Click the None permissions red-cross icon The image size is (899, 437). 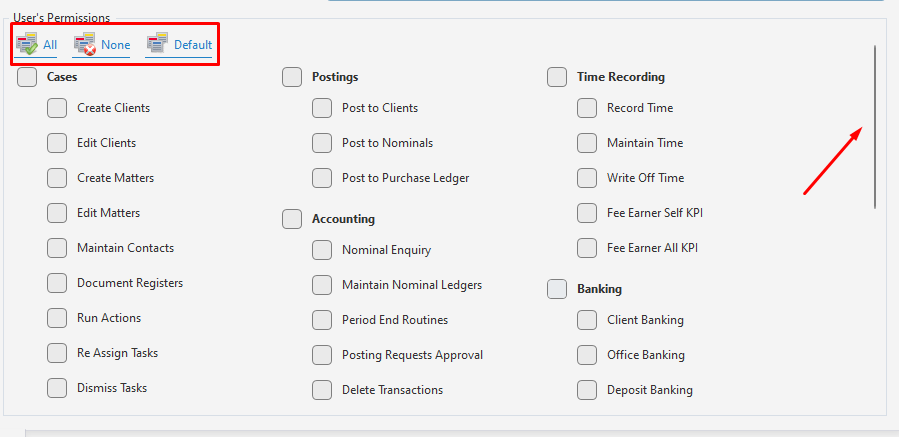pos(85,44)
